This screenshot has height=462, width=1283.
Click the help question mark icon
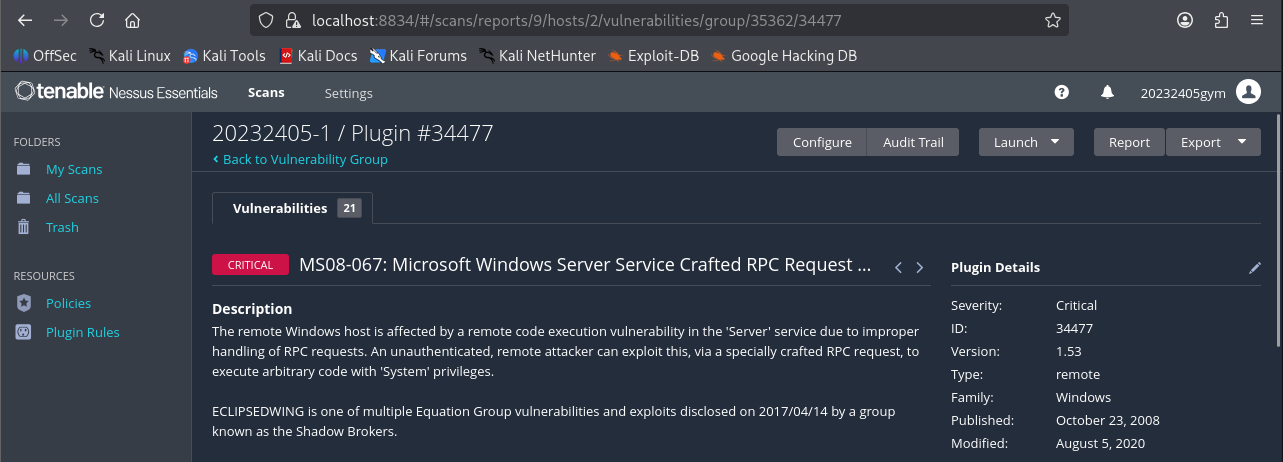point(1062,93)
